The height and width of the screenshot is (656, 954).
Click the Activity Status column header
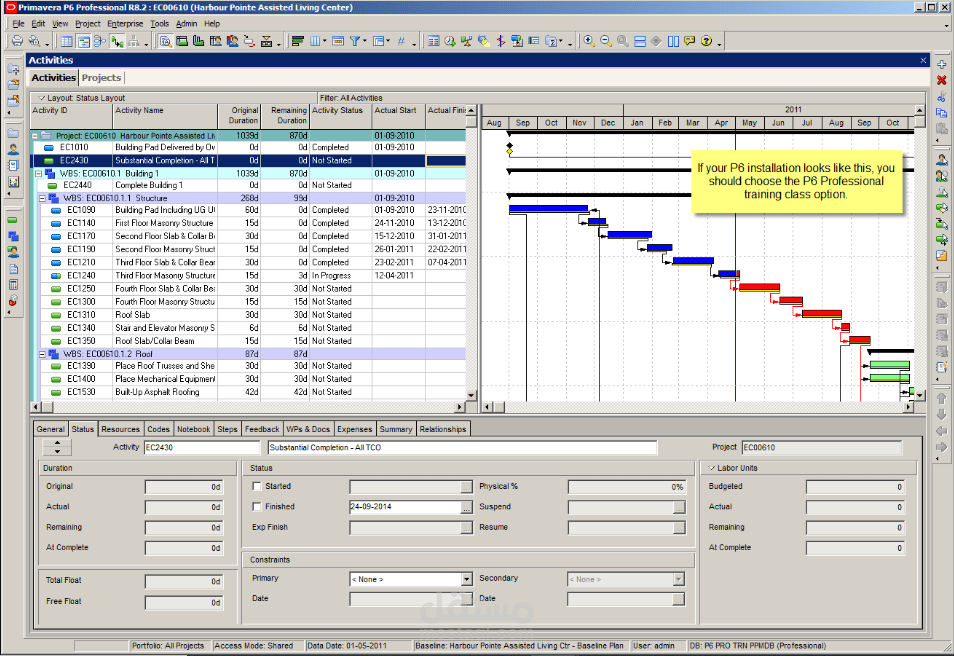point(341,116)
